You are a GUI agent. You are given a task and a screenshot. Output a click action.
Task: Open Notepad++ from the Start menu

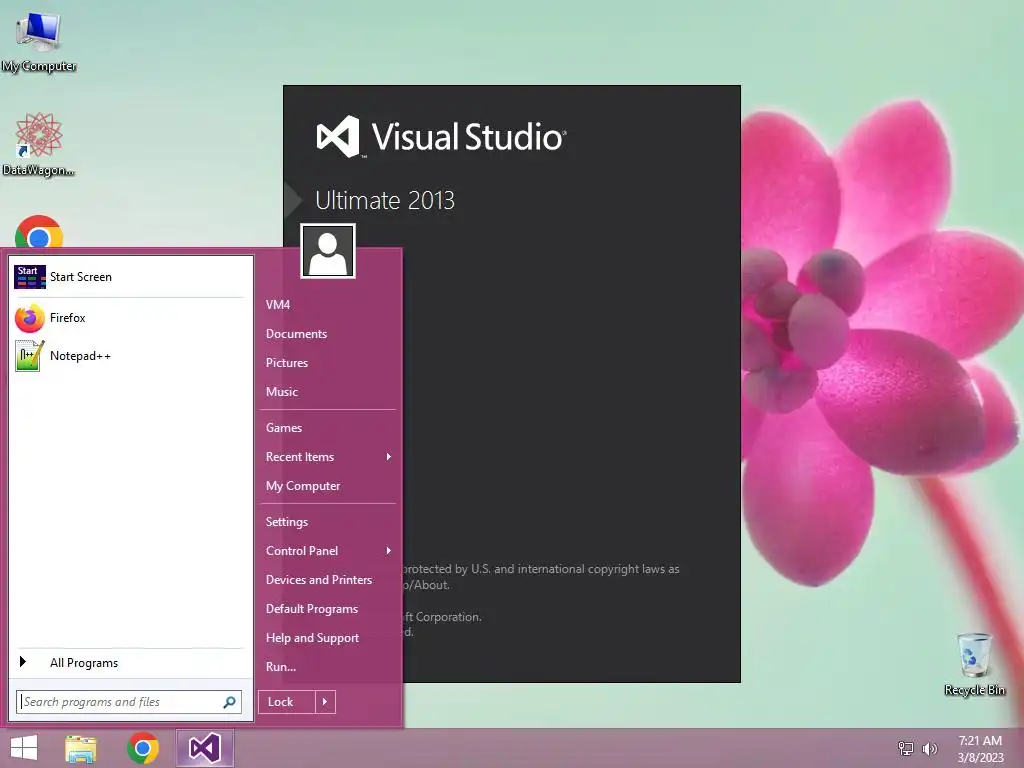pos(130,356)
